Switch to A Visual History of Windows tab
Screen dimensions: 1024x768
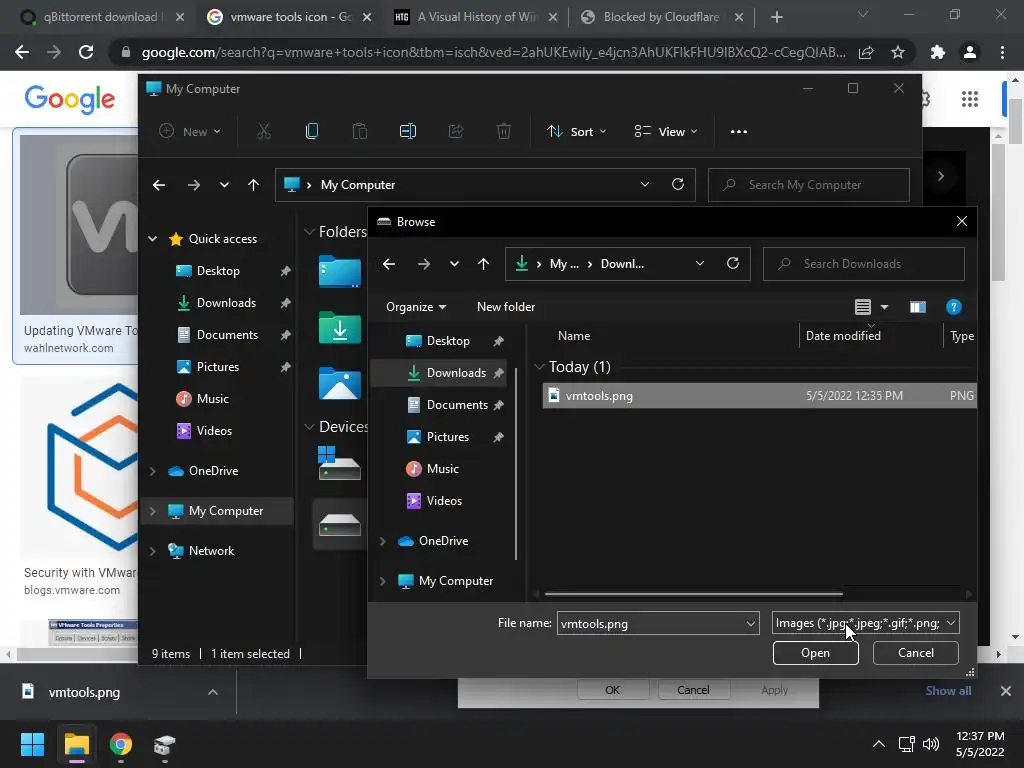click(x=477, y=17)
